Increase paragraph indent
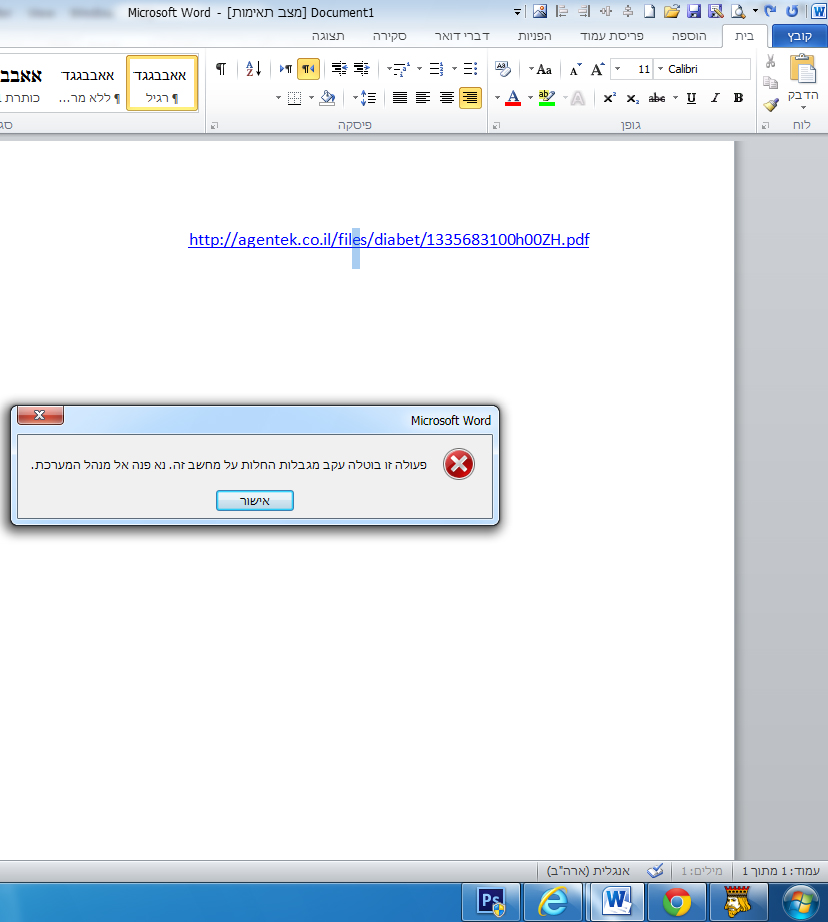This screenshot has height=922, width=828. click(x=339, y=69)
